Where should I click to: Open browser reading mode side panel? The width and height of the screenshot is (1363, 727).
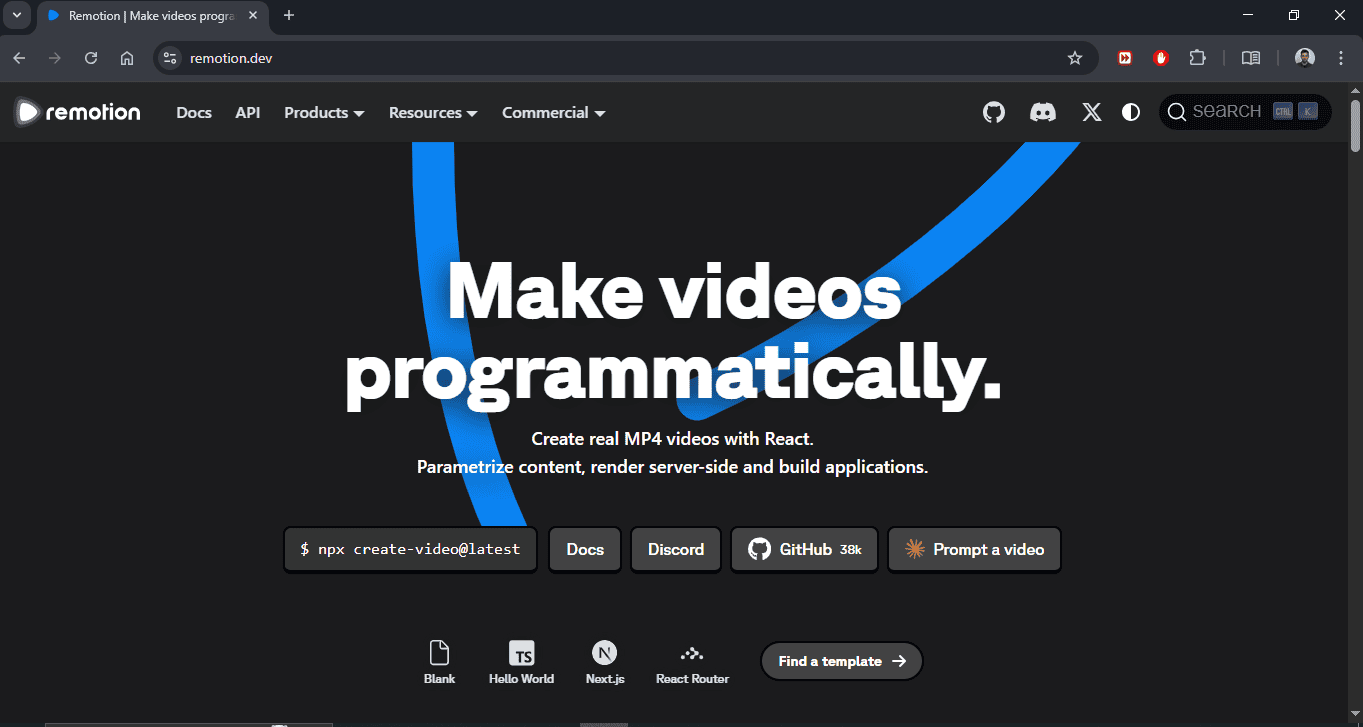1250,58
